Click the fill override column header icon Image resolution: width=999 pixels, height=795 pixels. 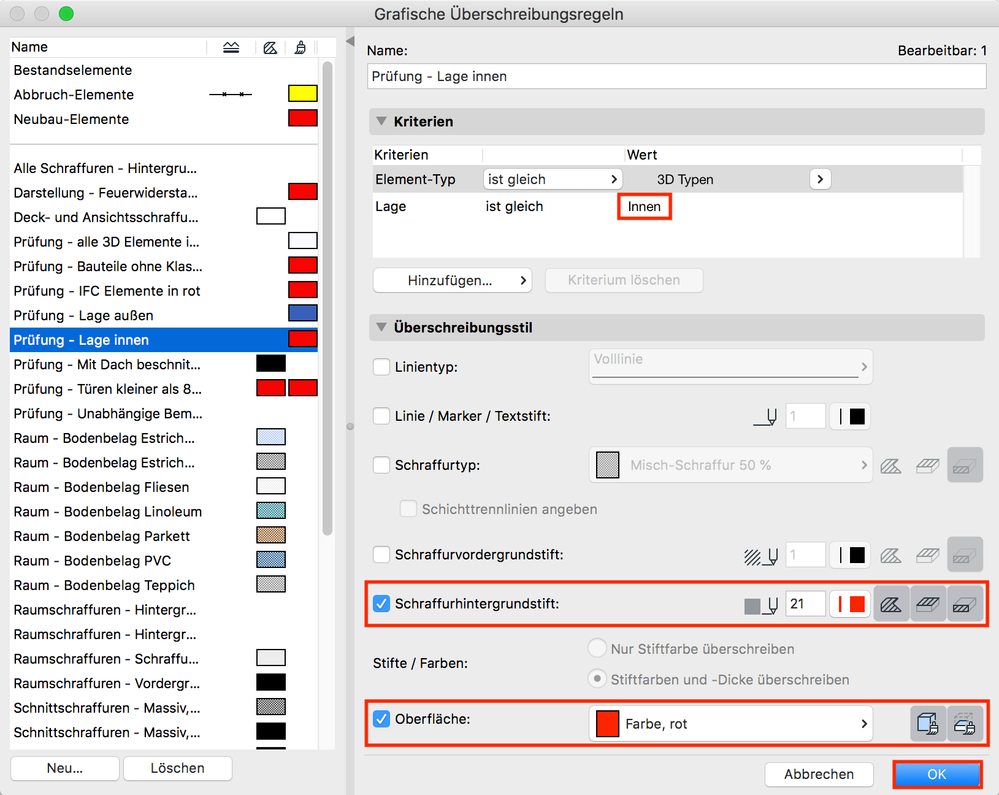coord(270,47)
